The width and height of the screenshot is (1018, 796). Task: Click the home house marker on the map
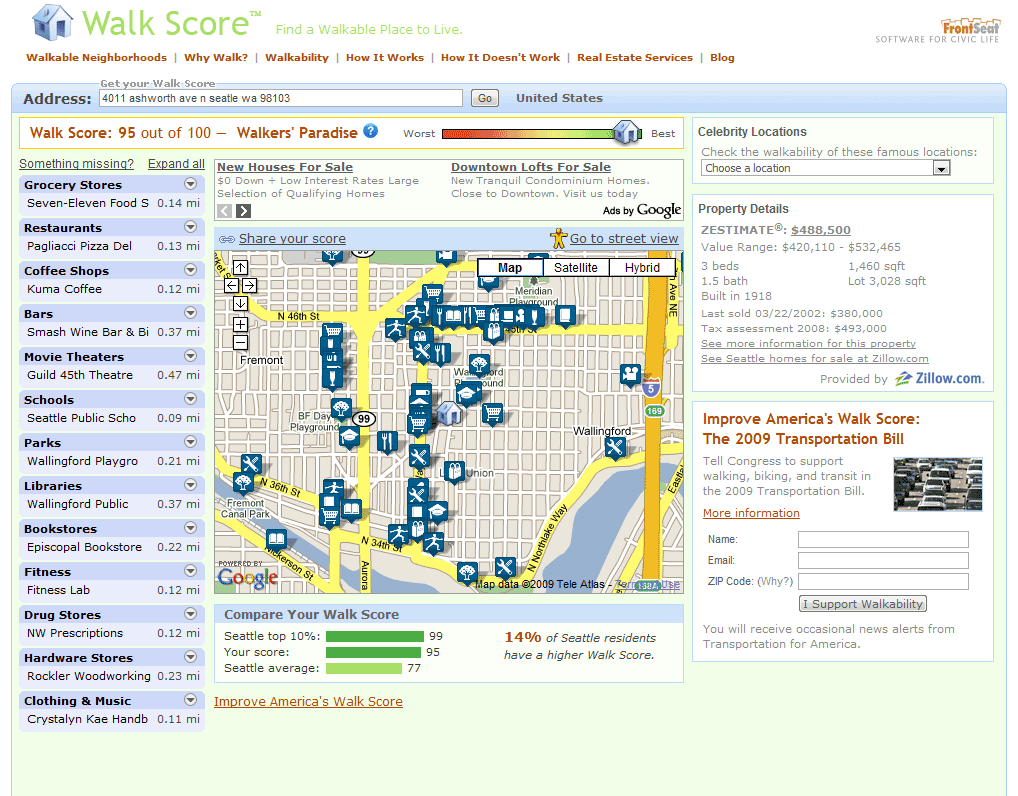click(x=449, y=412)
